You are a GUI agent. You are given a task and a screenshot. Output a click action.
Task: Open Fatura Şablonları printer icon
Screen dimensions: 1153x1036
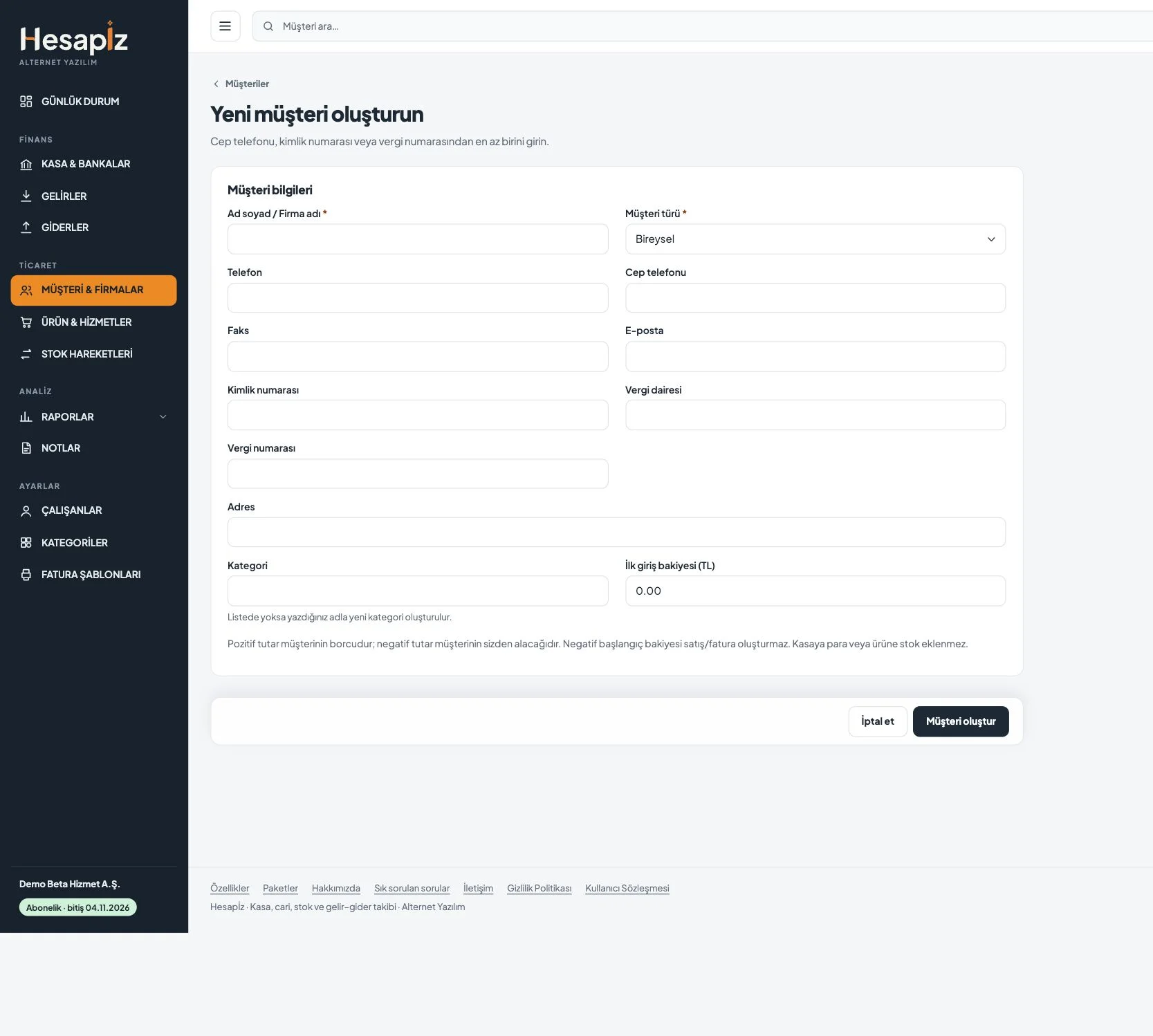coord(26,575)
